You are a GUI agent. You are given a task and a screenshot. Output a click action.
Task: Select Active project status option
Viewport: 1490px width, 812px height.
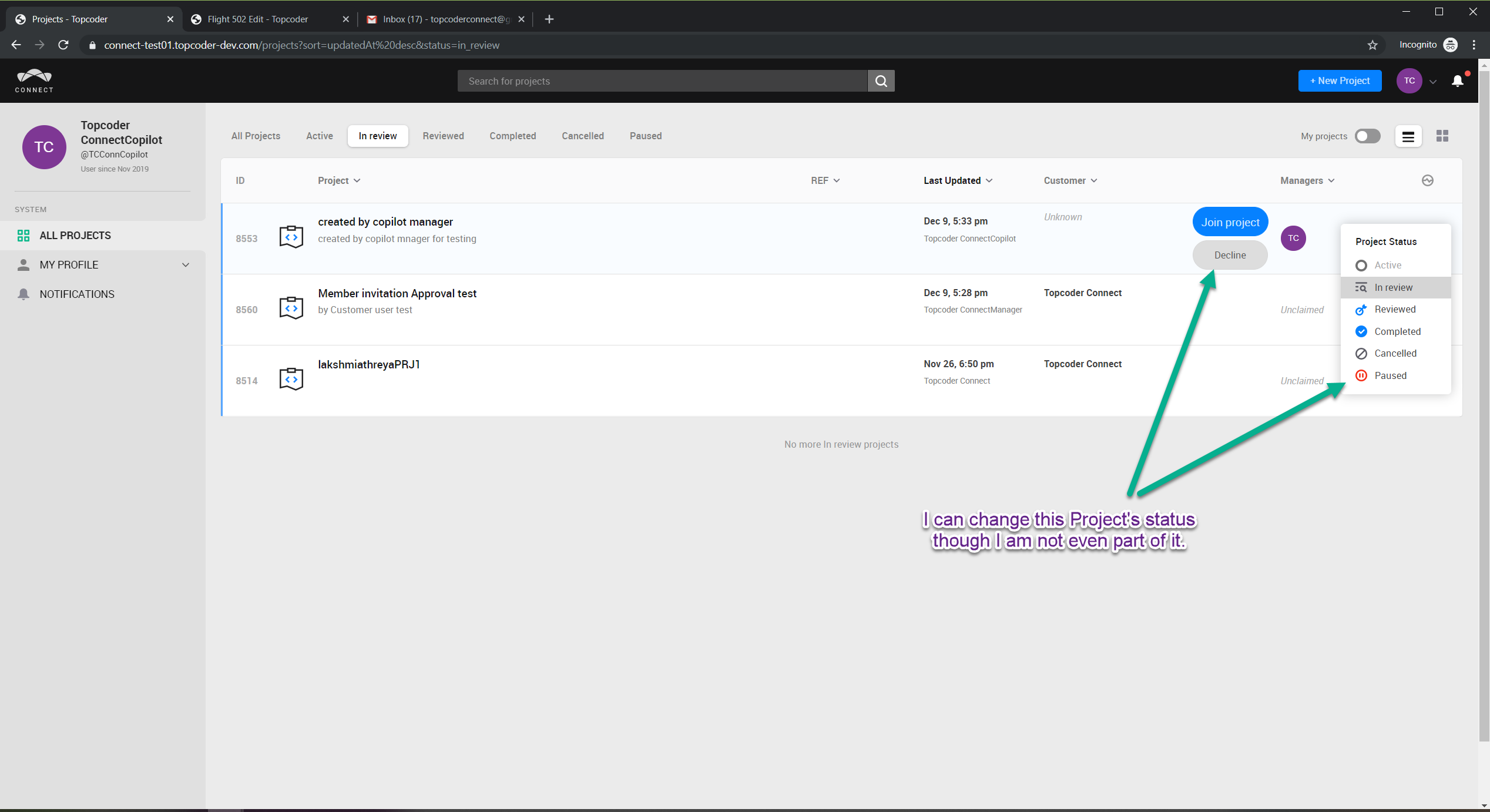1387,266
